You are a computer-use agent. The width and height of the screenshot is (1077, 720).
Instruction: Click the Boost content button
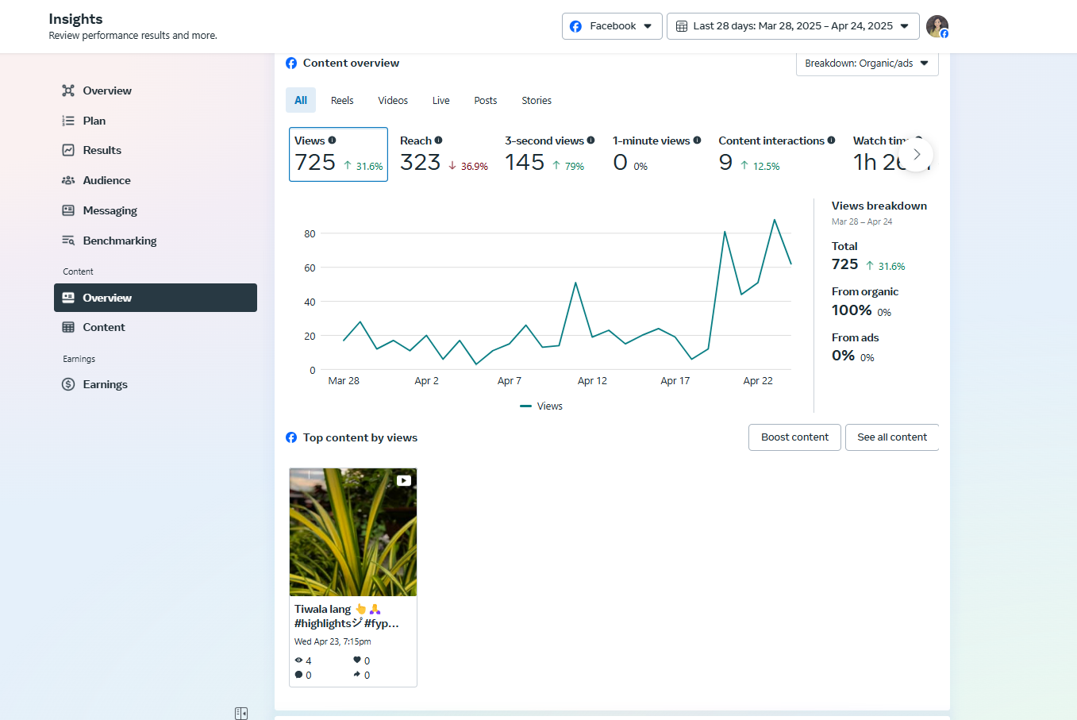[794, 437]
